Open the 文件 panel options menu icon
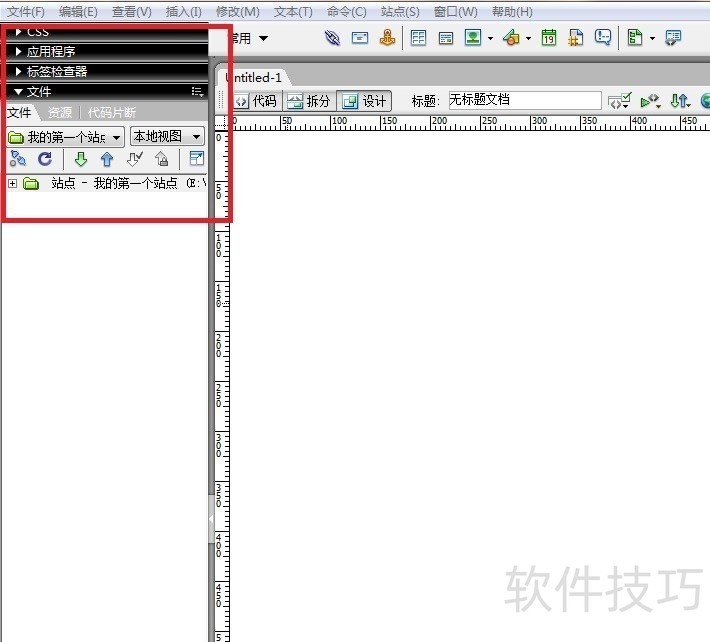 point(197,91)
